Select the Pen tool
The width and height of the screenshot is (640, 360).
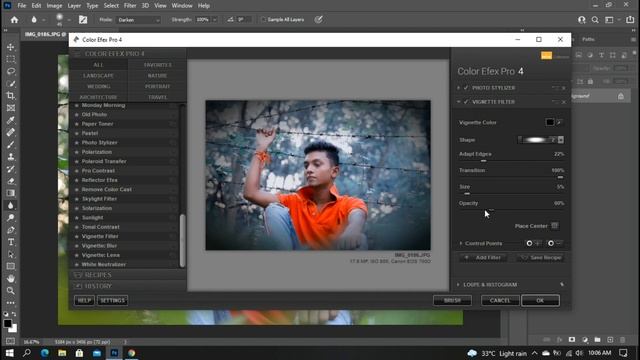(11, 230)
